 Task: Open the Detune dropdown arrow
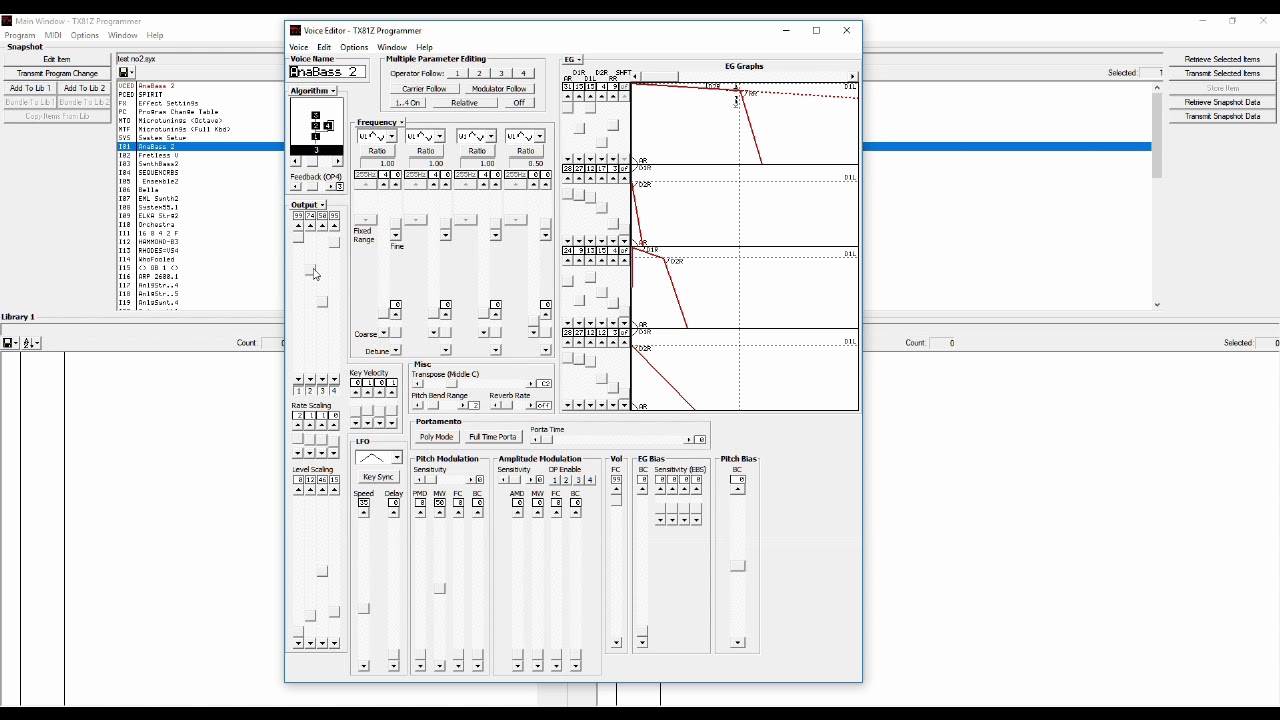point(396,351)
